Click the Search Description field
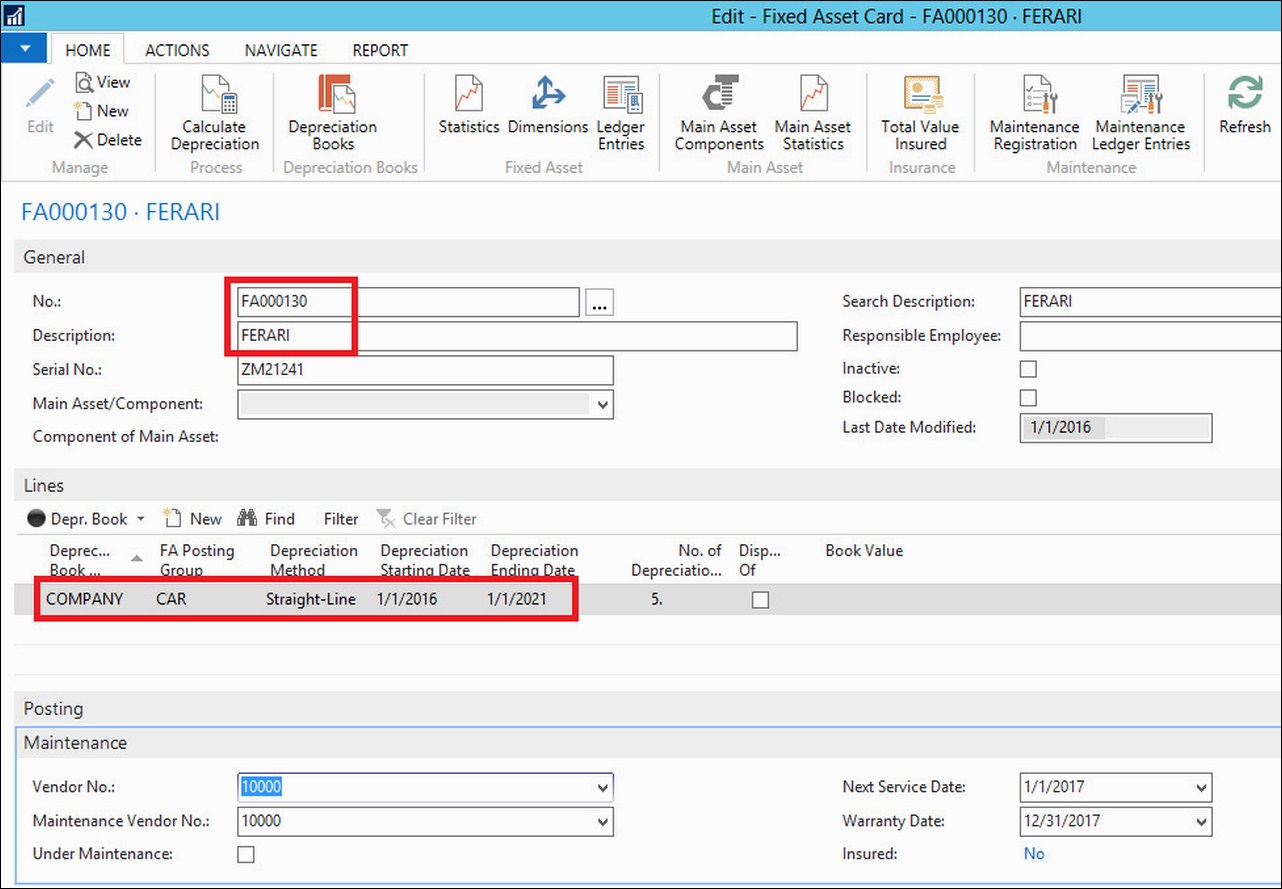Screen dimensions: 1282x889 (1150, 302)
